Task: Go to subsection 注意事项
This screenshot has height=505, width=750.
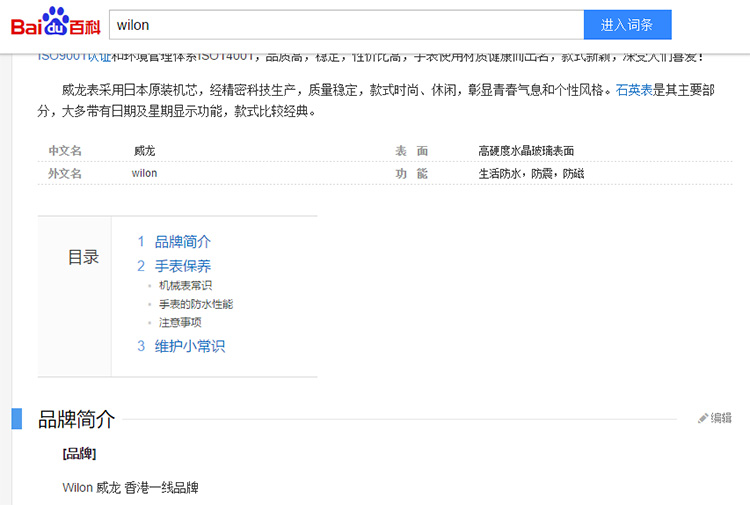Action: (180, 323)
